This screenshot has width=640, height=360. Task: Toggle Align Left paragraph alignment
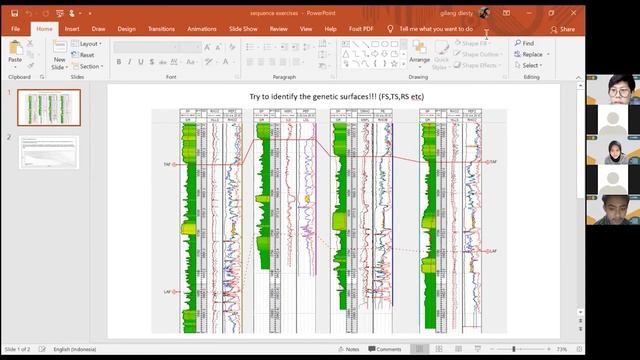point(250,62)
